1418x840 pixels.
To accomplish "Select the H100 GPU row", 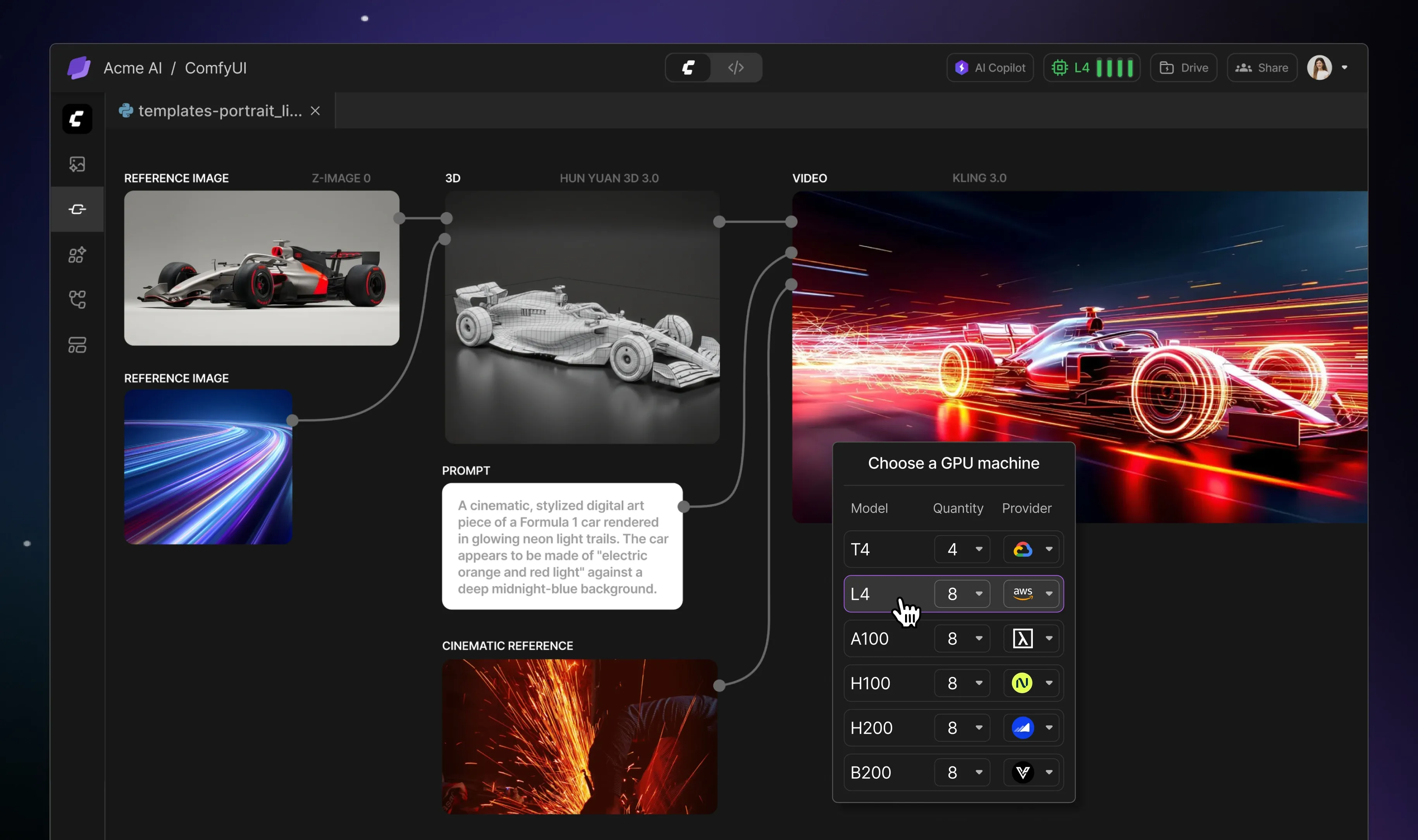I will 953,683.
